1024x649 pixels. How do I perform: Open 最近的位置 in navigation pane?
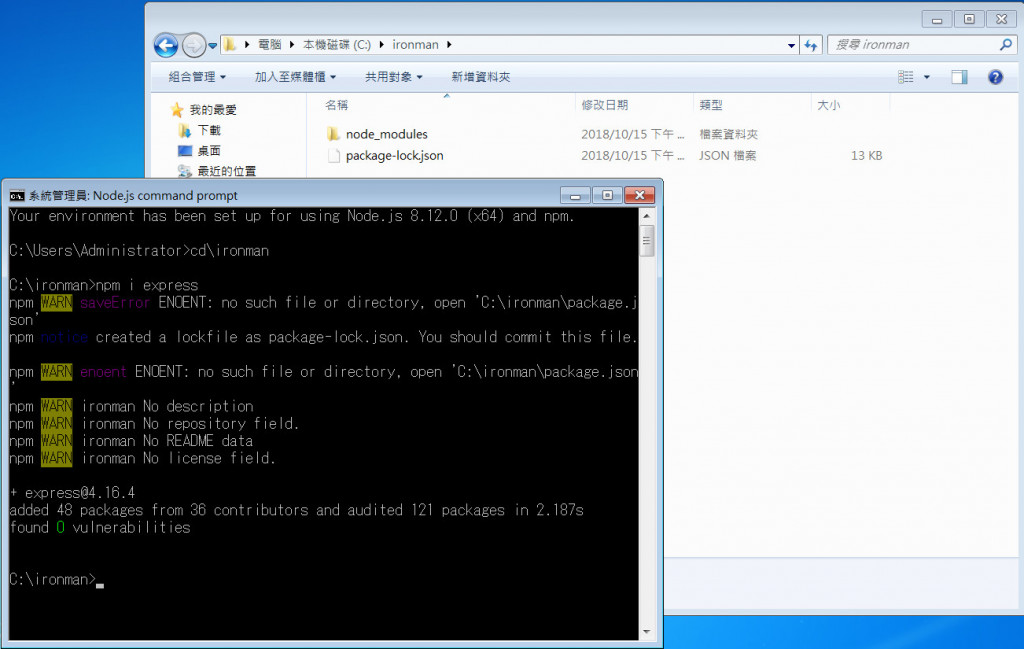click(x=227, y=171)
